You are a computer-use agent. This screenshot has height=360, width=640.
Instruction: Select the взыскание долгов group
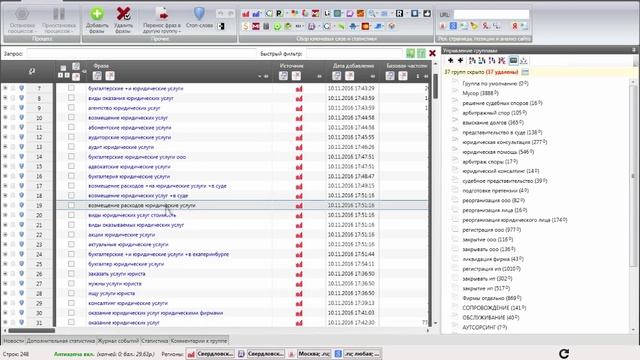click(493, 122)
